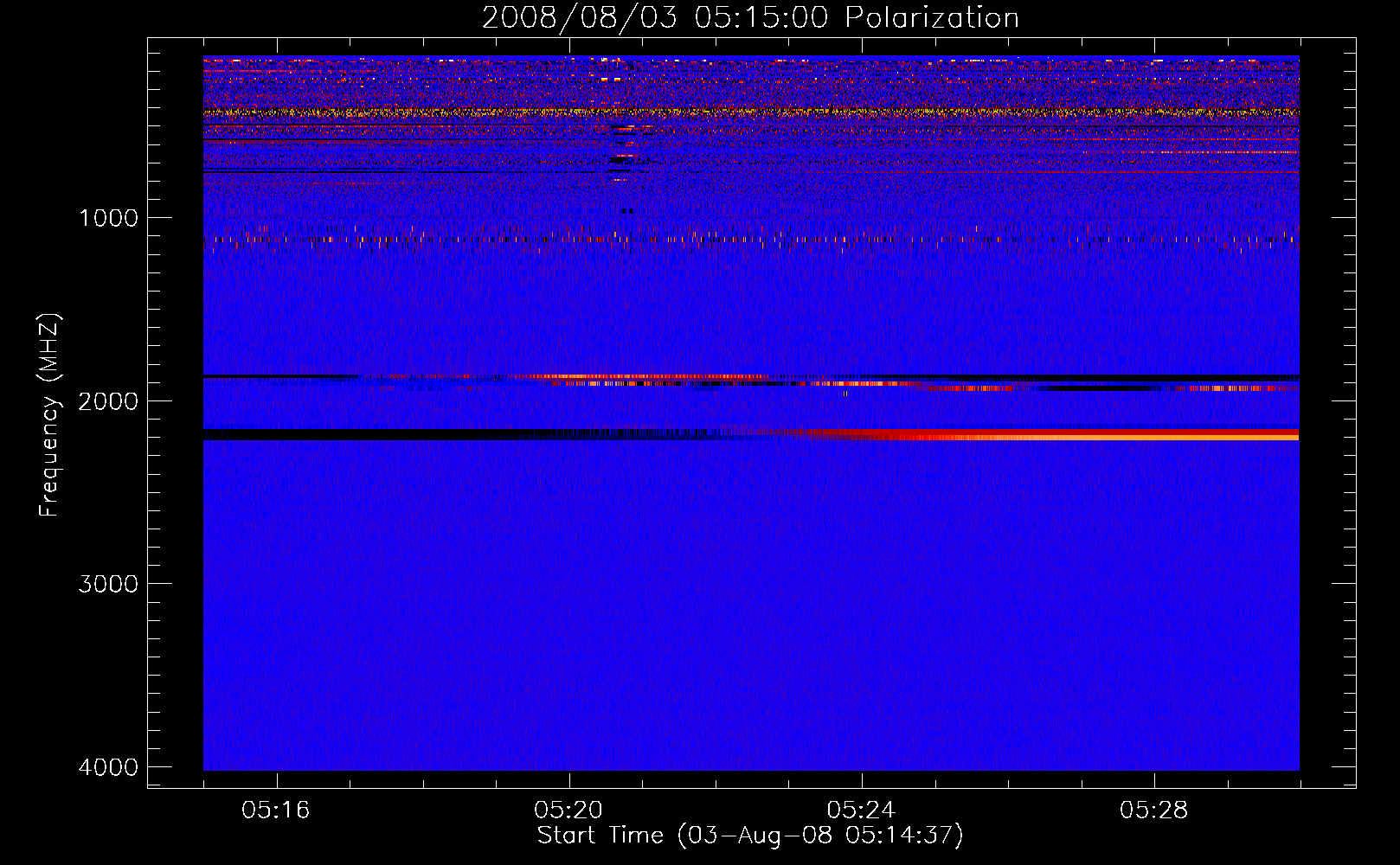Click the 'Frequency (MHZ)' axis title
Screen dimensions: 1400x865
49,415
